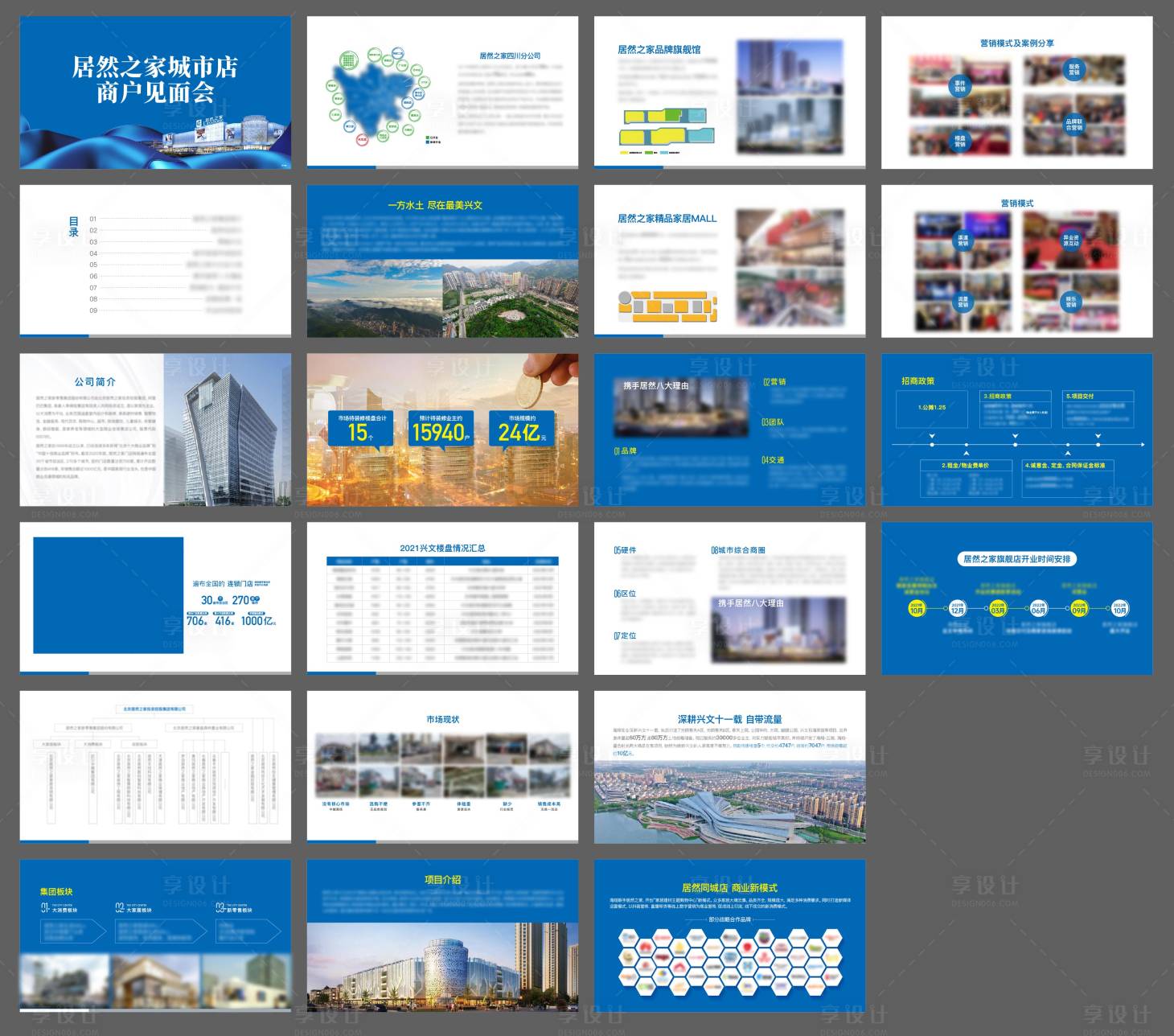Image resolution: width=1174 pixels, height=1036 pixels.
Task: Click the 01 大消费板块 heading
Action: tap(60, 907)
